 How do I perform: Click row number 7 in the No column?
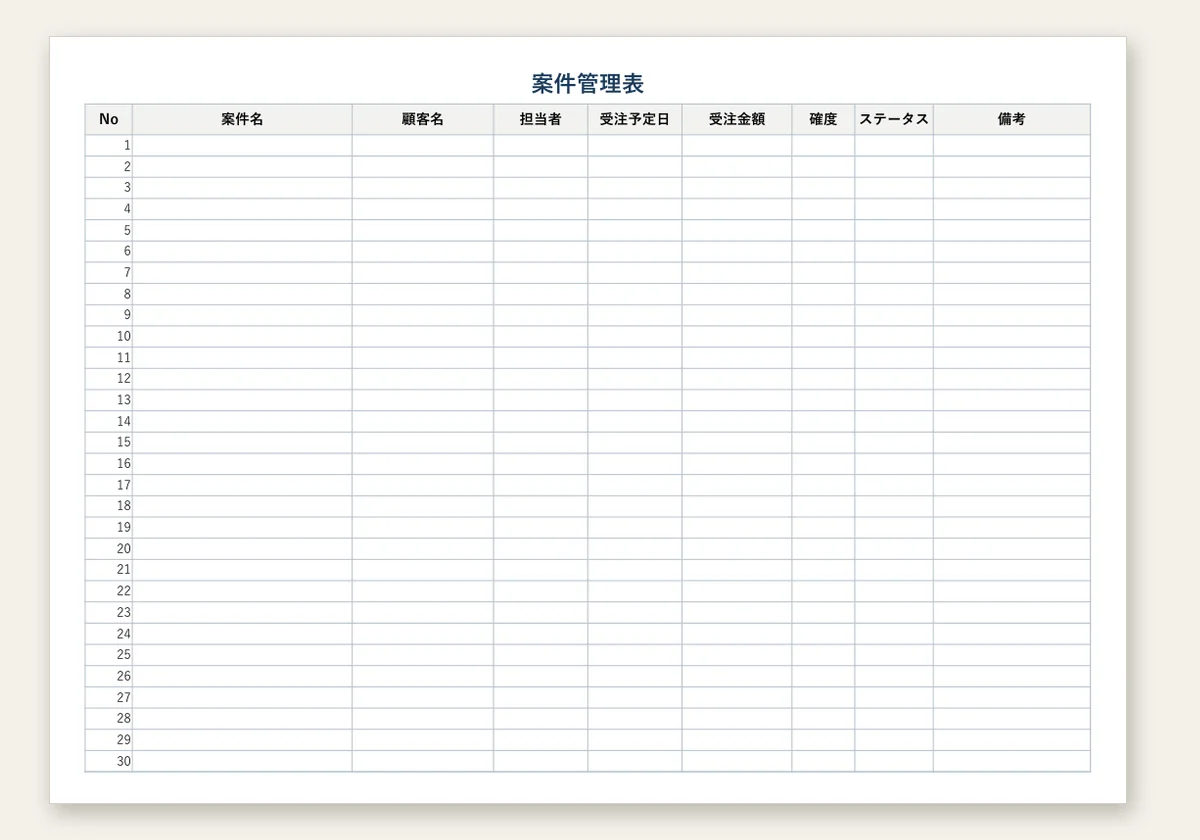109,273
